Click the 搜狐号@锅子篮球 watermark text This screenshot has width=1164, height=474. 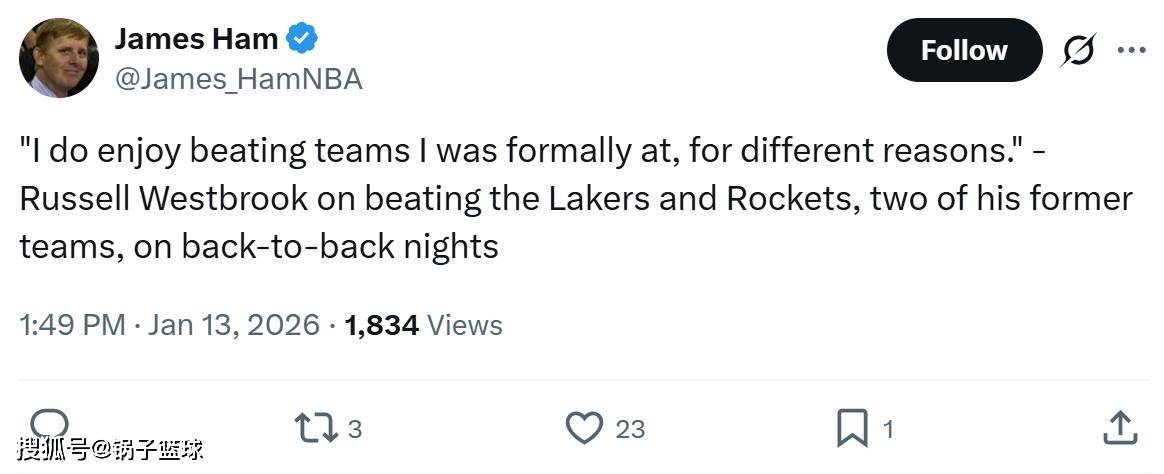pyautogui.click(x=110, y=448)
